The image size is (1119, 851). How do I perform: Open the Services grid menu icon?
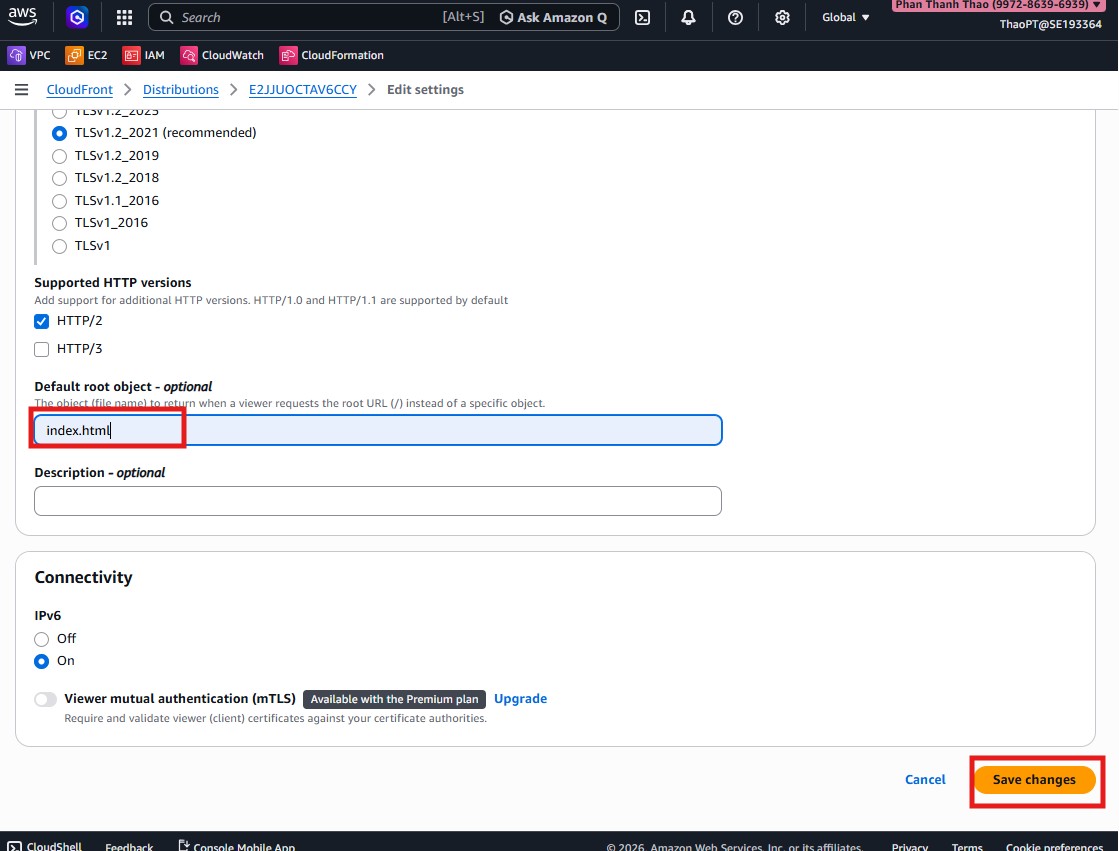tap(124, 17)
